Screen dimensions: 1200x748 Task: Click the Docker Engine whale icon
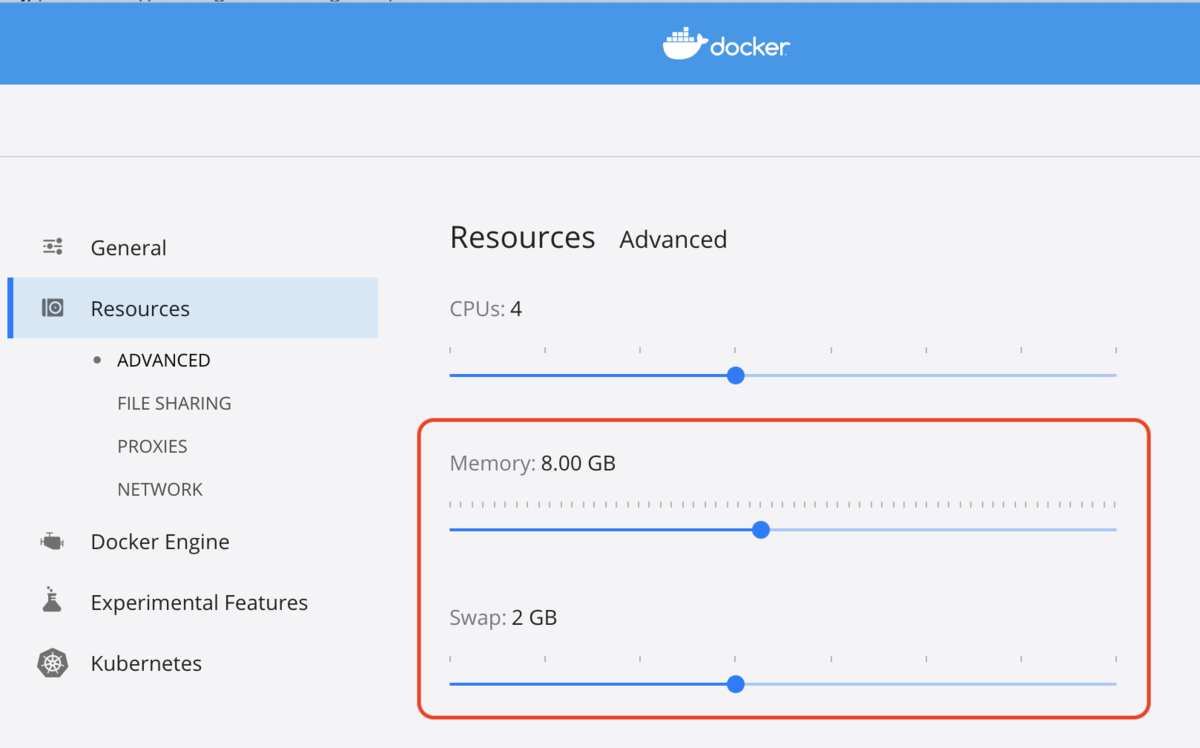[x=52, y=541]
